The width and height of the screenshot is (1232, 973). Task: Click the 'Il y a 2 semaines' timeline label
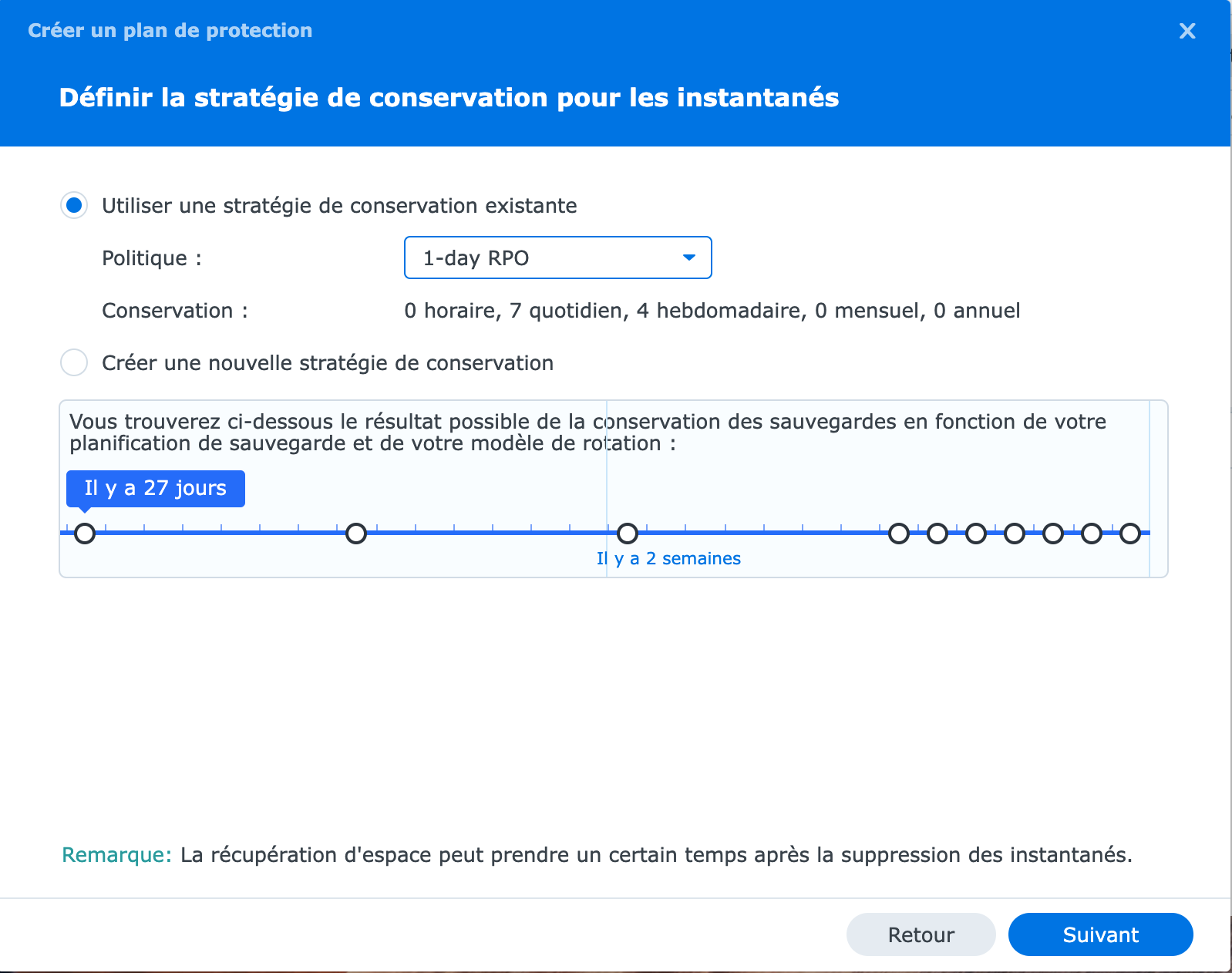pos(668,558)
